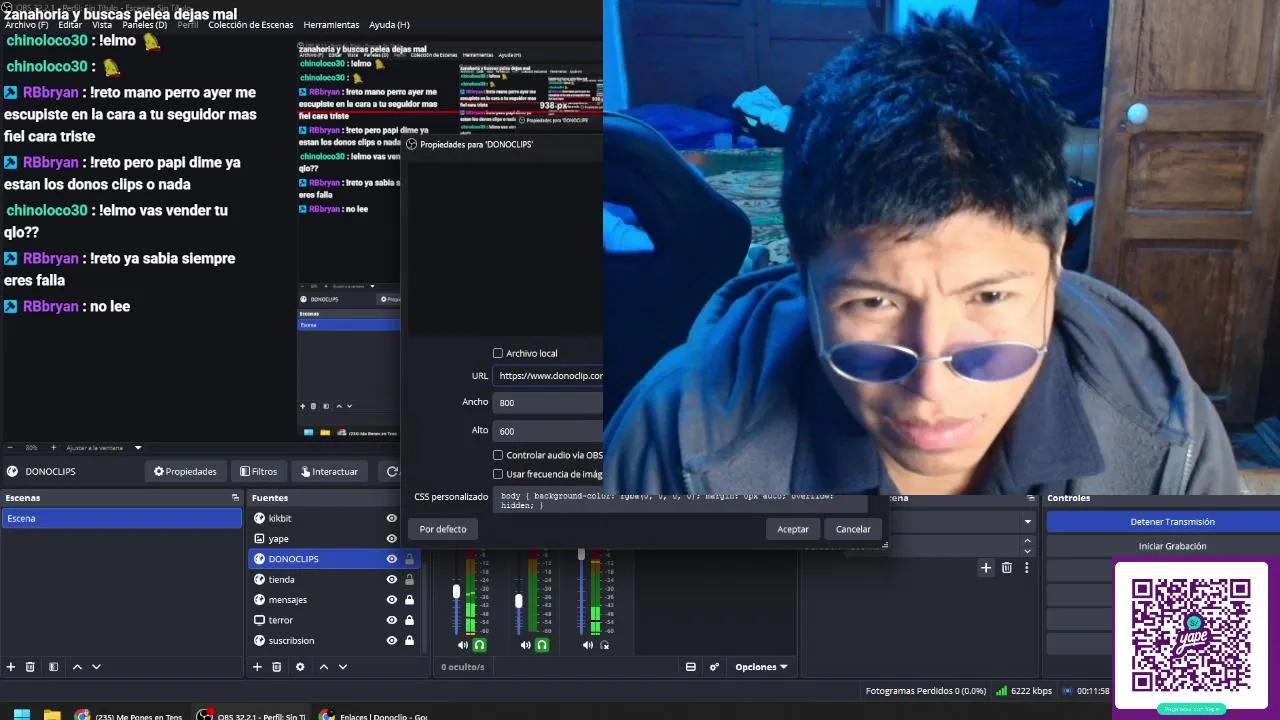Enable Usar frecuencia de imágenes checkbox
The image size is (1280, 720).
coord(498,474)
